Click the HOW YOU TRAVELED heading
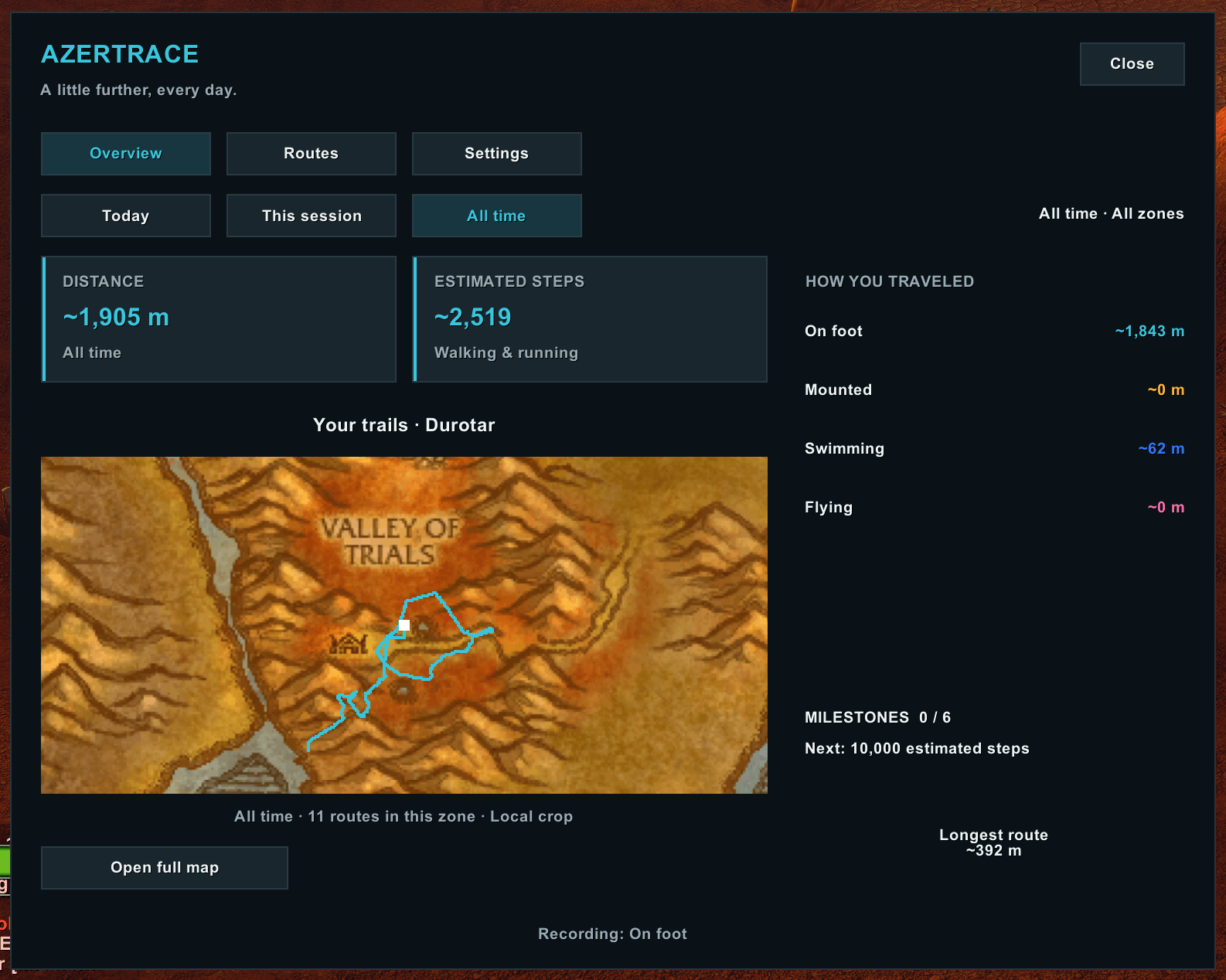Image resolution: width=1226 pixels, height=980 pixels. pos(890,281)
